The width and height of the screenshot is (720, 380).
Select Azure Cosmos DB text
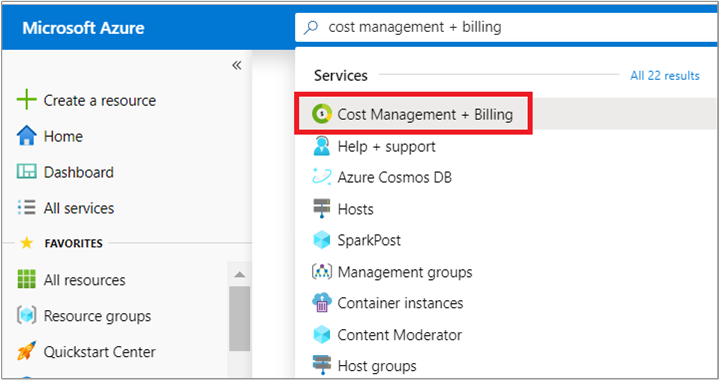pyautogui.click(x=394, y=177)
